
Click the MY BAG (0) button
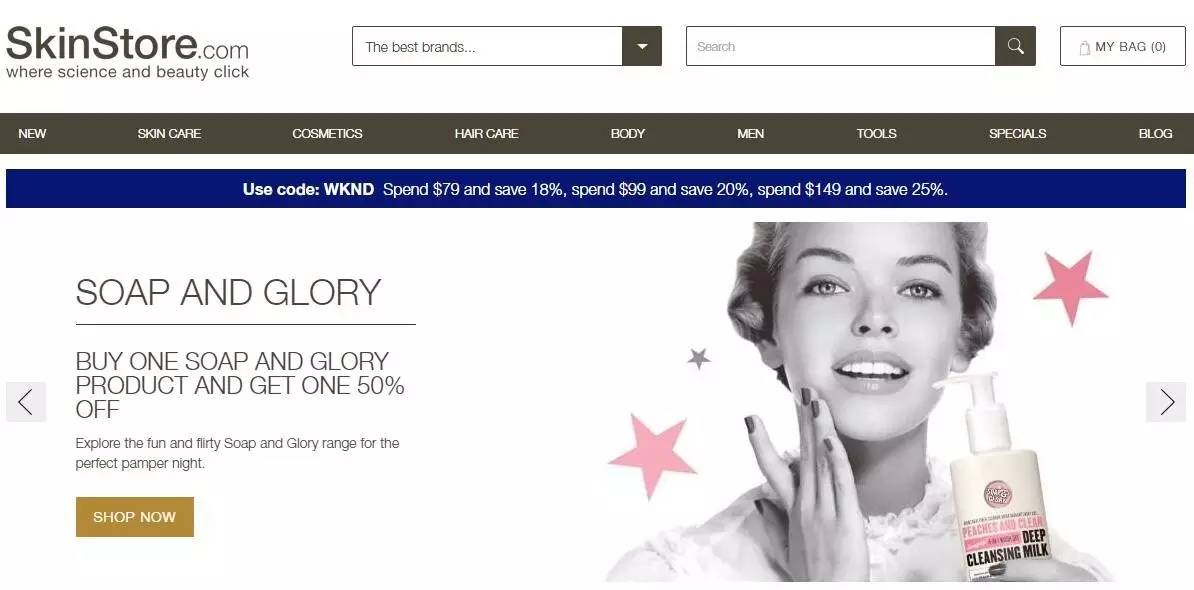point(1122,46)
